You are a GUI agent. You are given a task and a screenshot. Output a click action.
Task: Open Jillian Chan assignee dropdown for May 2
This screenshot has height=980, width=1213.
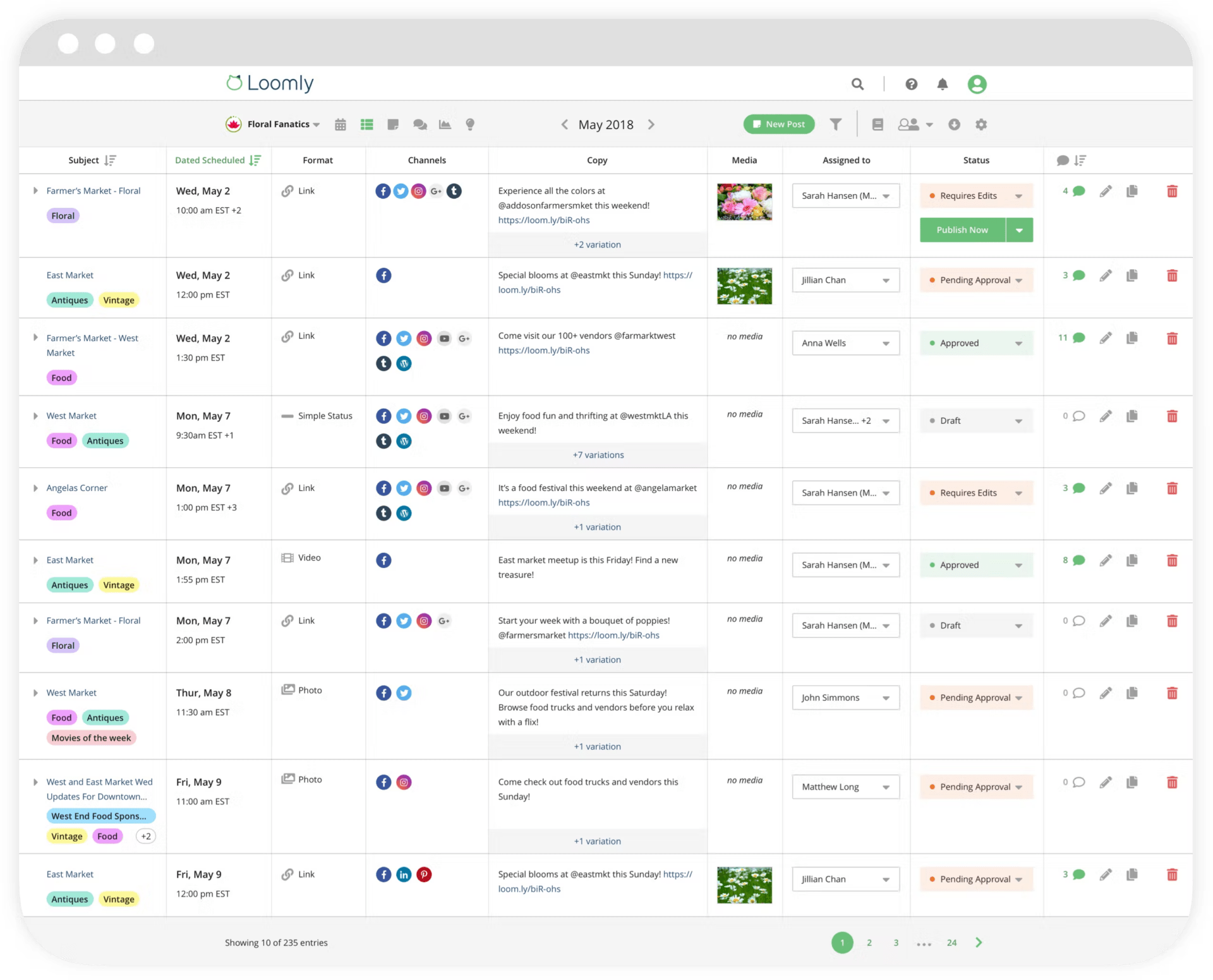click(x=845, y=281)
